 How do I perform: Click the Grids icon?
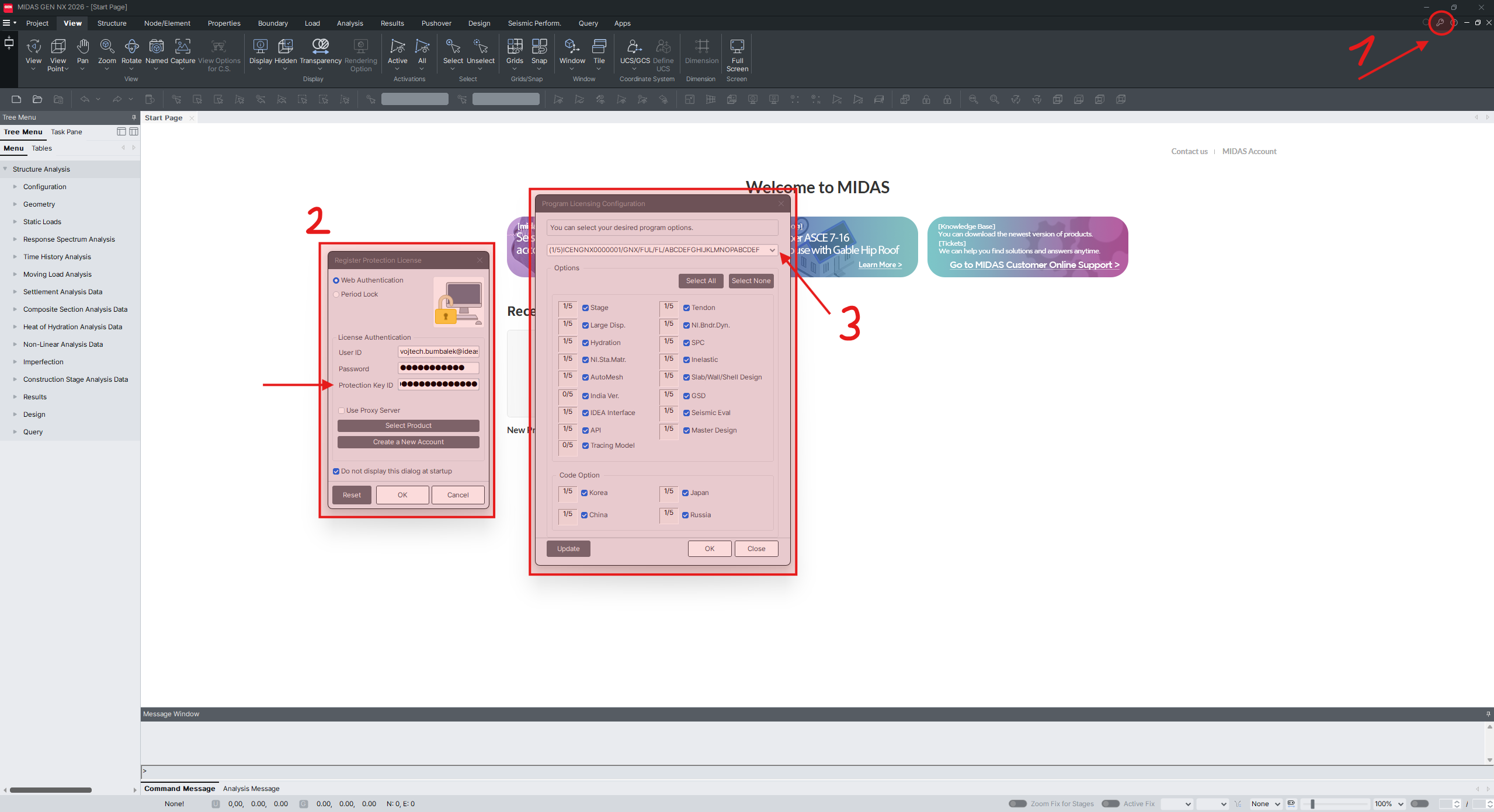515,47
